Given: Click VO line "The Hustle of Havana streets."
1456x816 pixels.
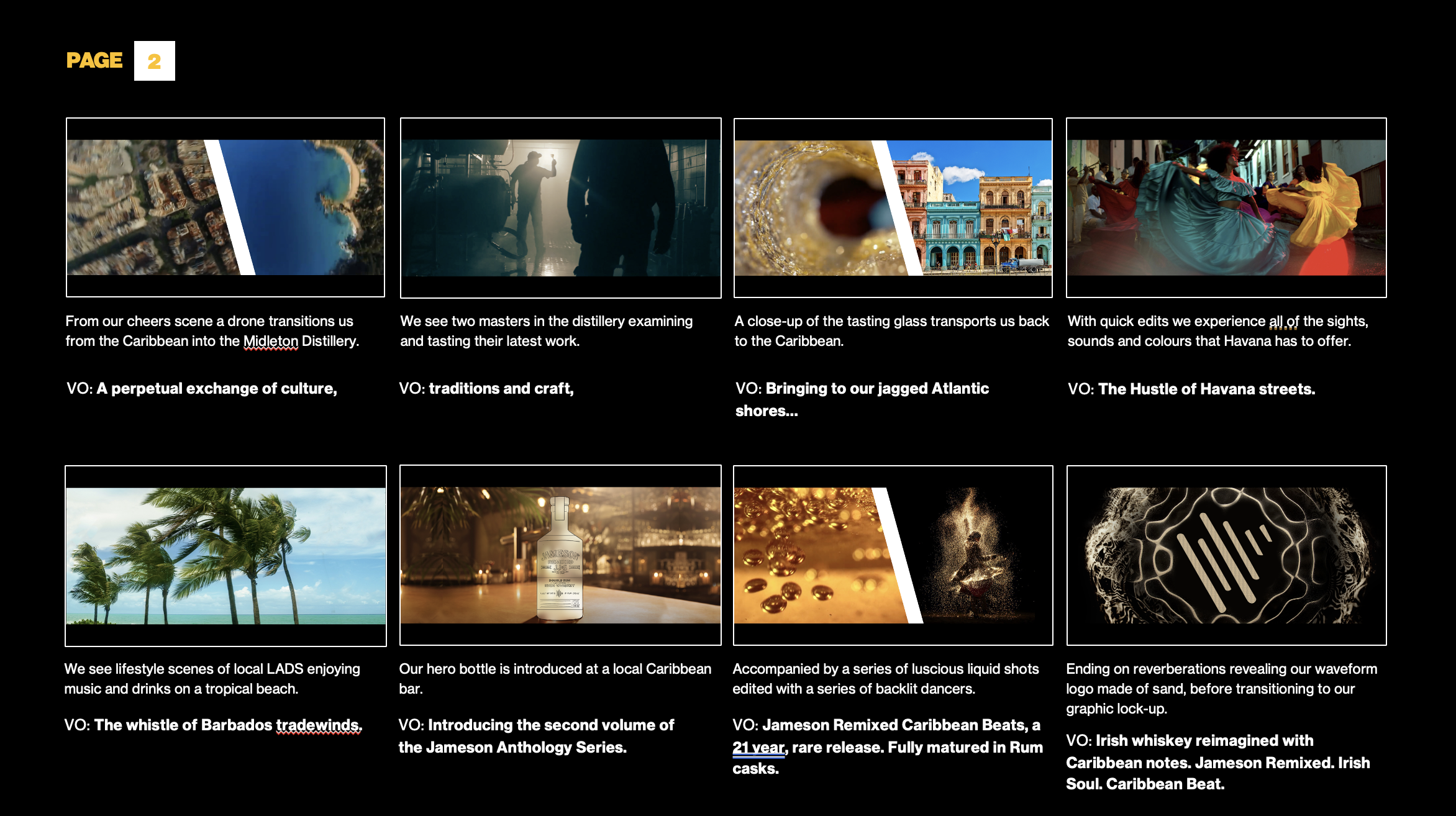Looking at the screenshot, I should pyautogui.click(x=1191, y=389).
